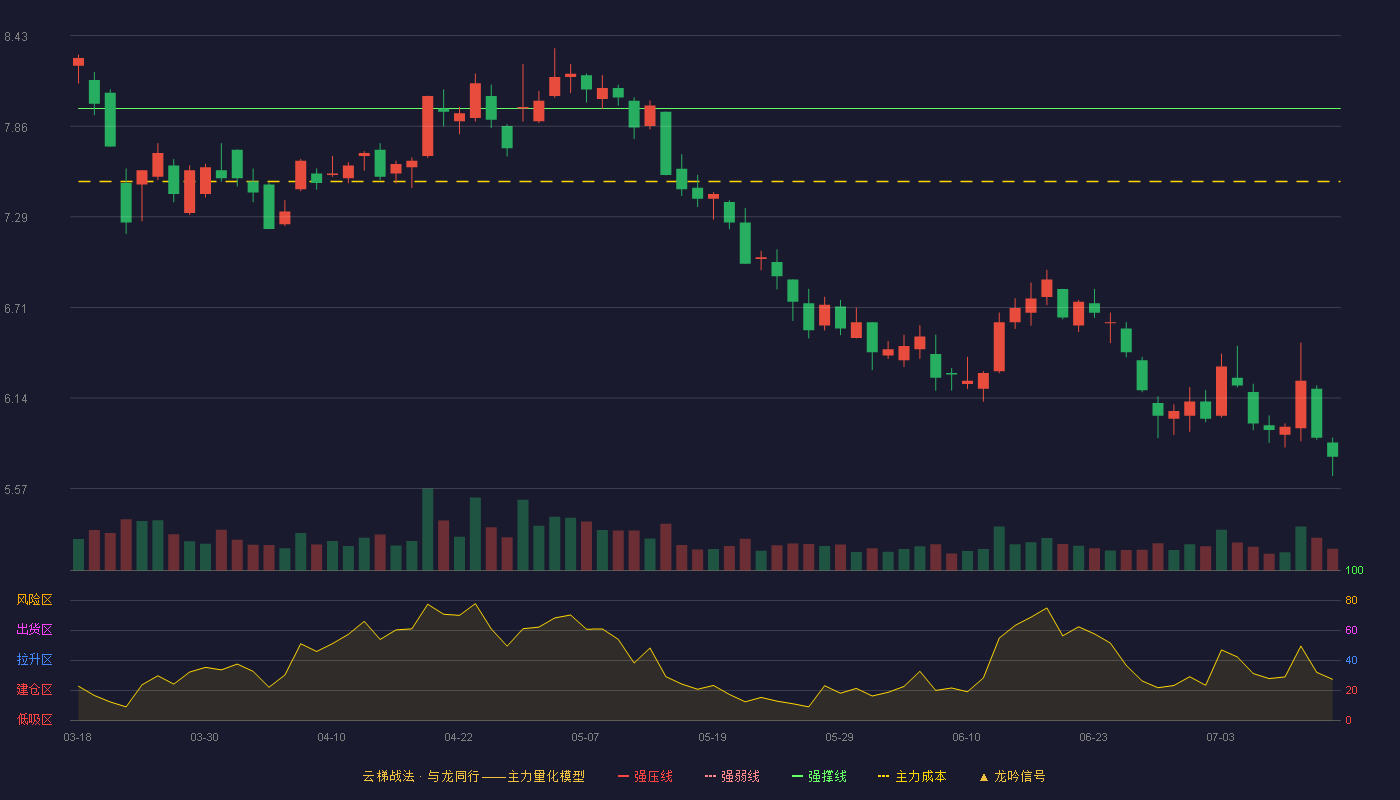Click the 8.43 price axis label
This screenshot has height=800, width=1400.
(15, 37)
